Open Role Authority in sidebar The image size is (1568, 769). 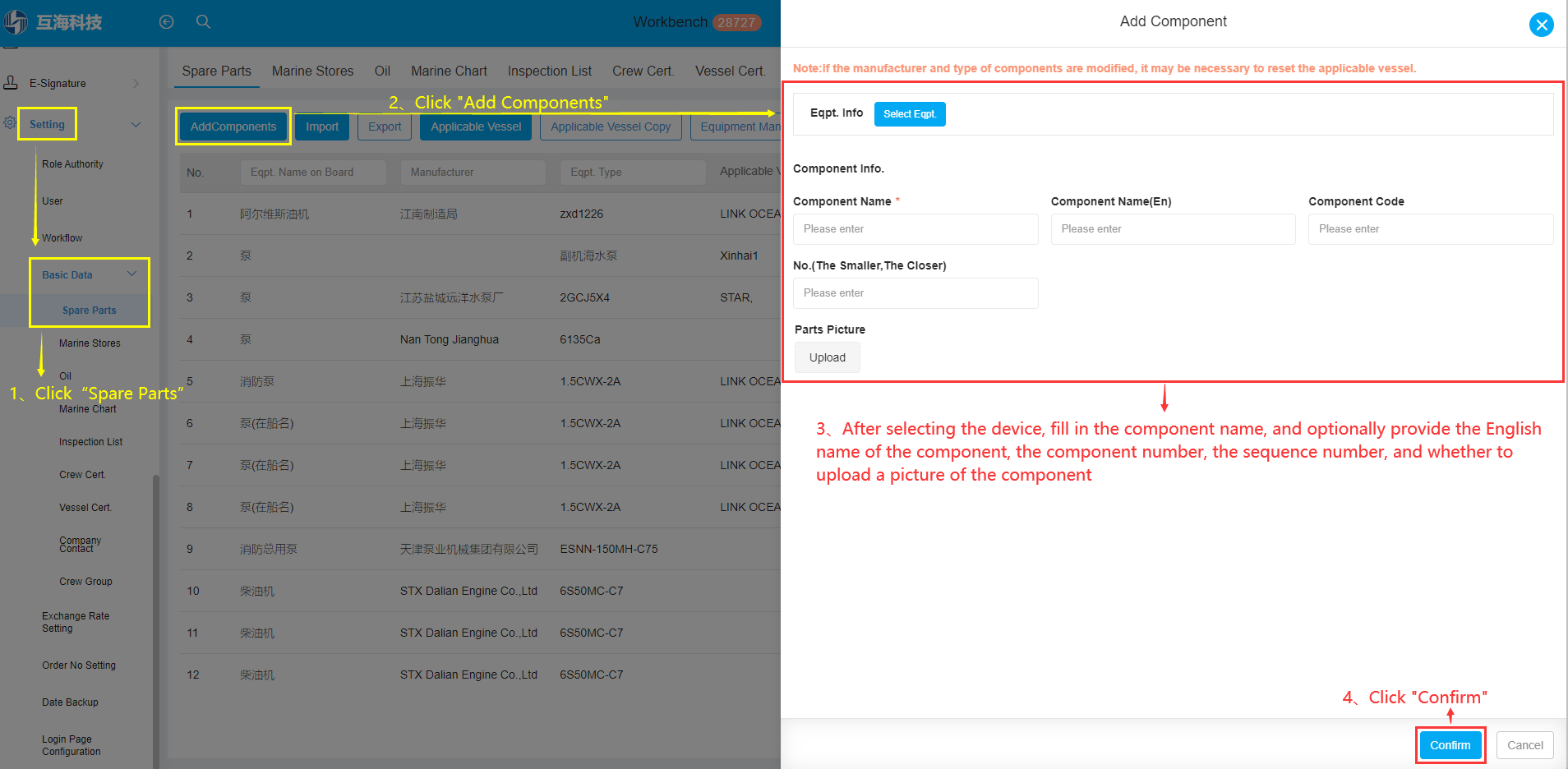[x=73, y=164]
